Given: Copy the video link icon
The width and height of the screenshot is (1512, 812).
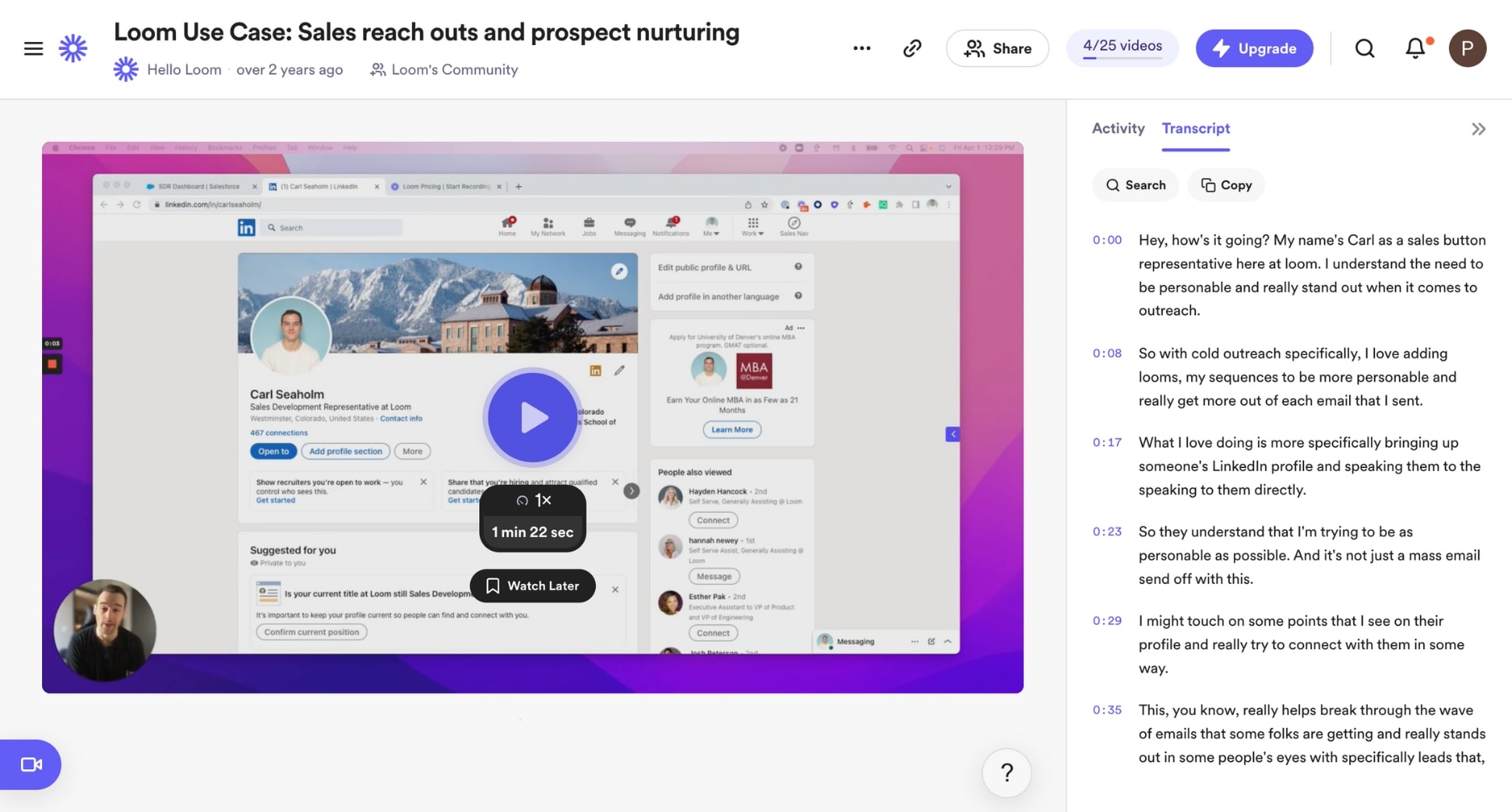Looking at the screenshot, I should (912, 48).
